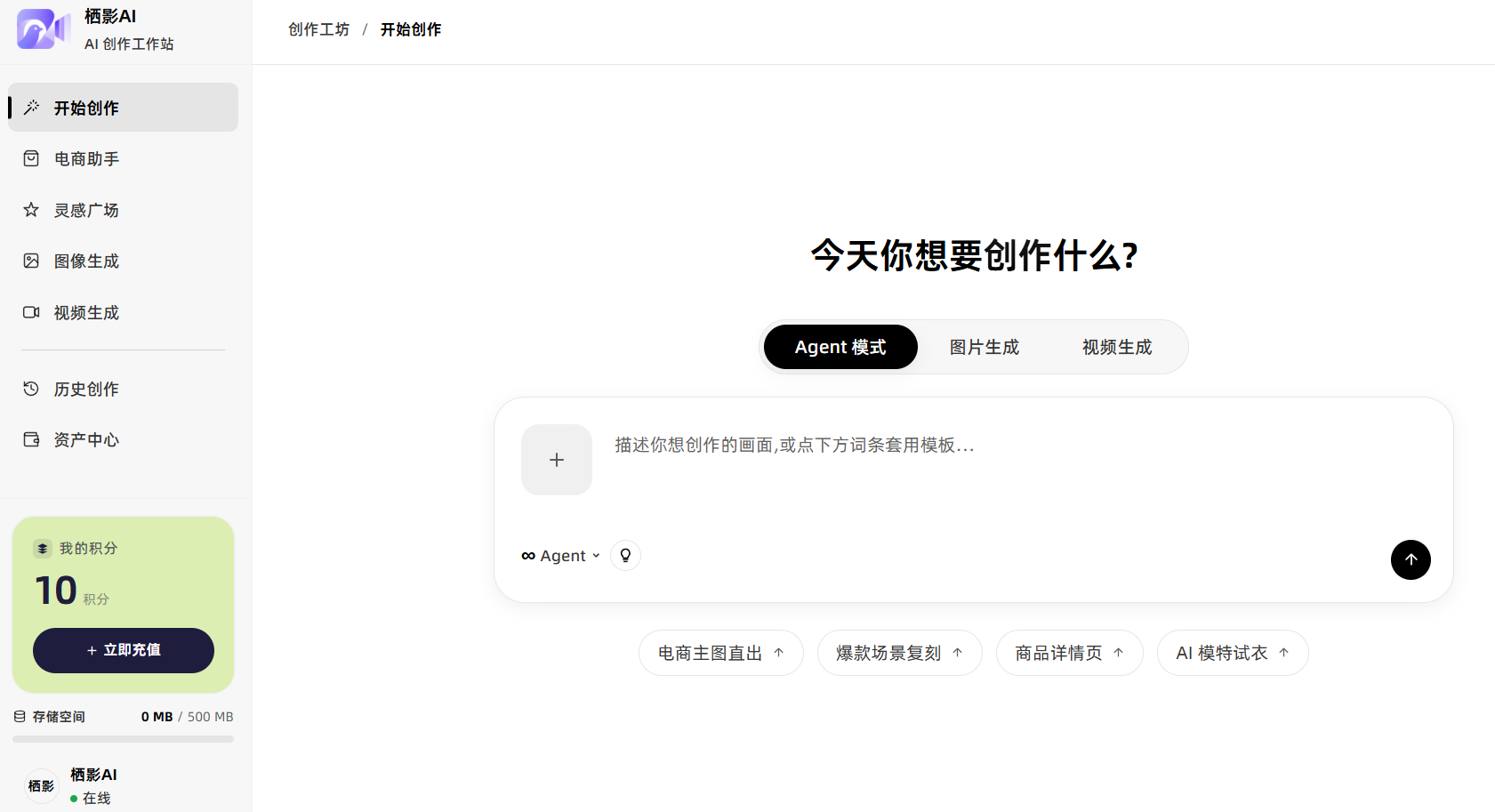Click the history clock icon beside 历史创作
The image size is (1495, 812).
pyautogui.click(x=31, y=389)
